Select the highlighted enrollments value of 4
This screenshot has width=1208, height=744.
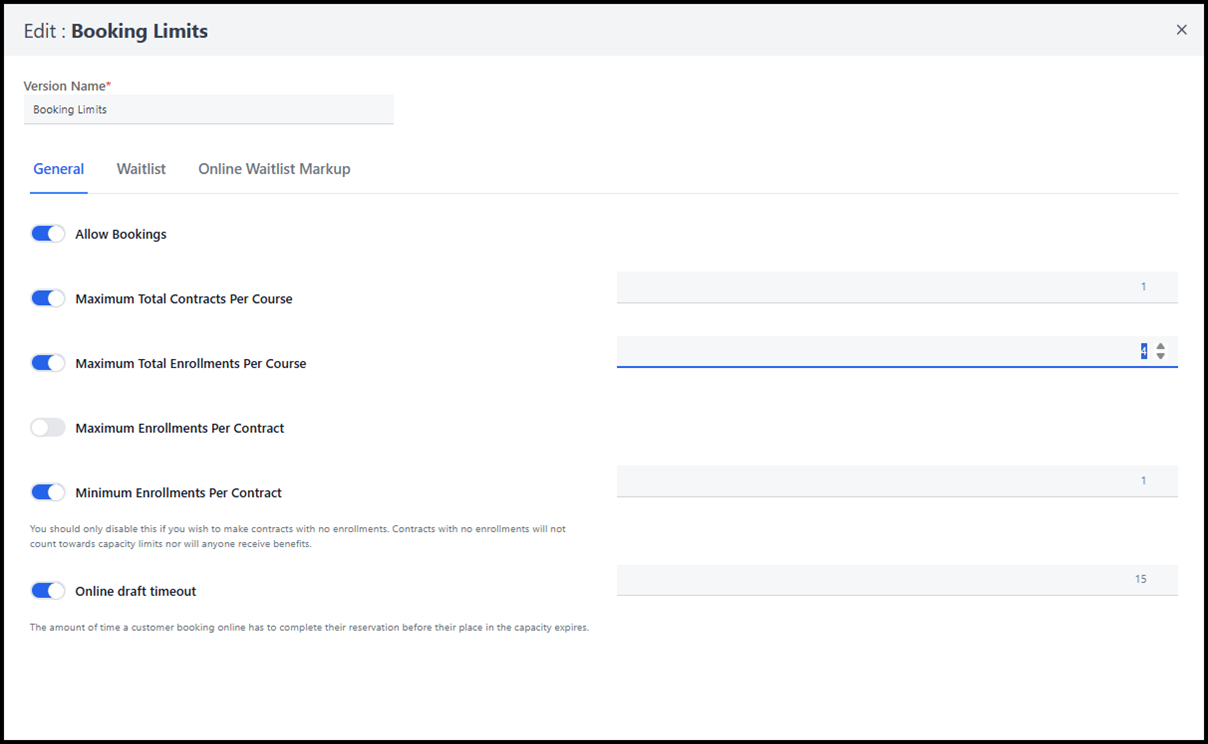pos(1142,351)
